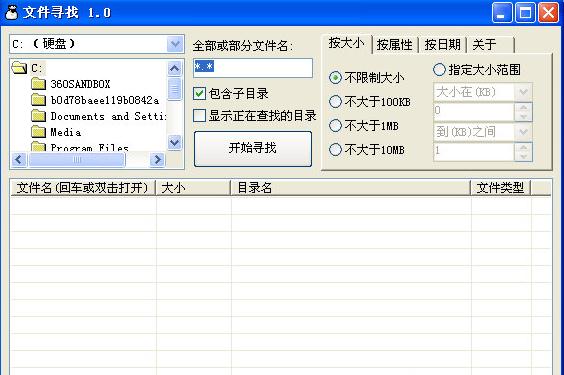Select 360SANDBOX tree entry text
The image size is (564, 375).
[x=80, y=84]
